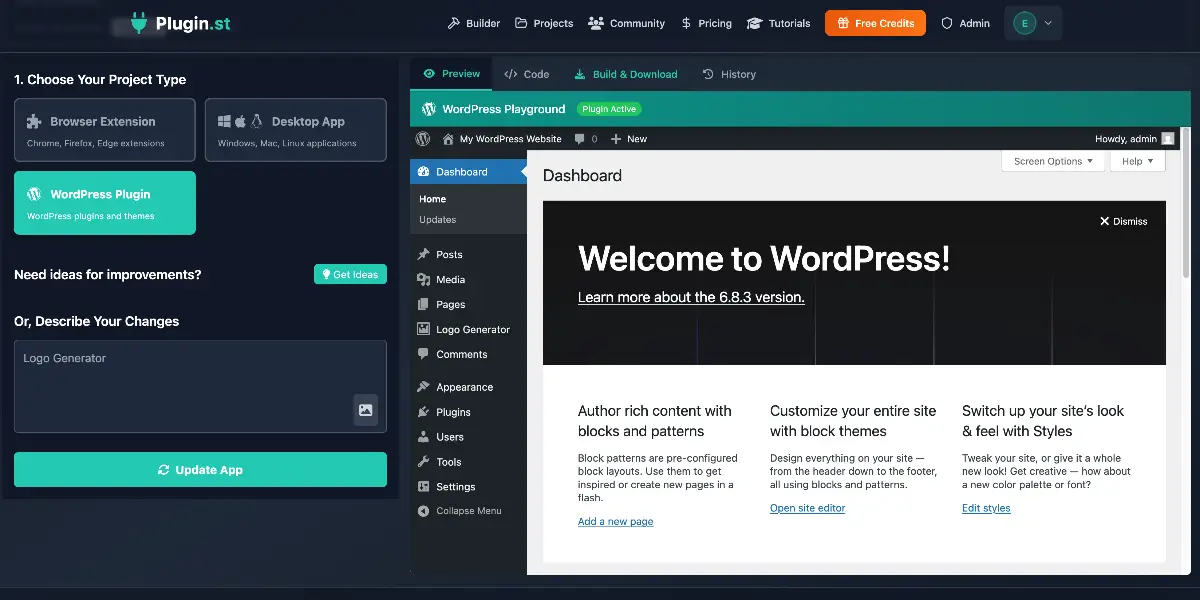
Task: Click the Get Ideas button
Action: [350, 274]
